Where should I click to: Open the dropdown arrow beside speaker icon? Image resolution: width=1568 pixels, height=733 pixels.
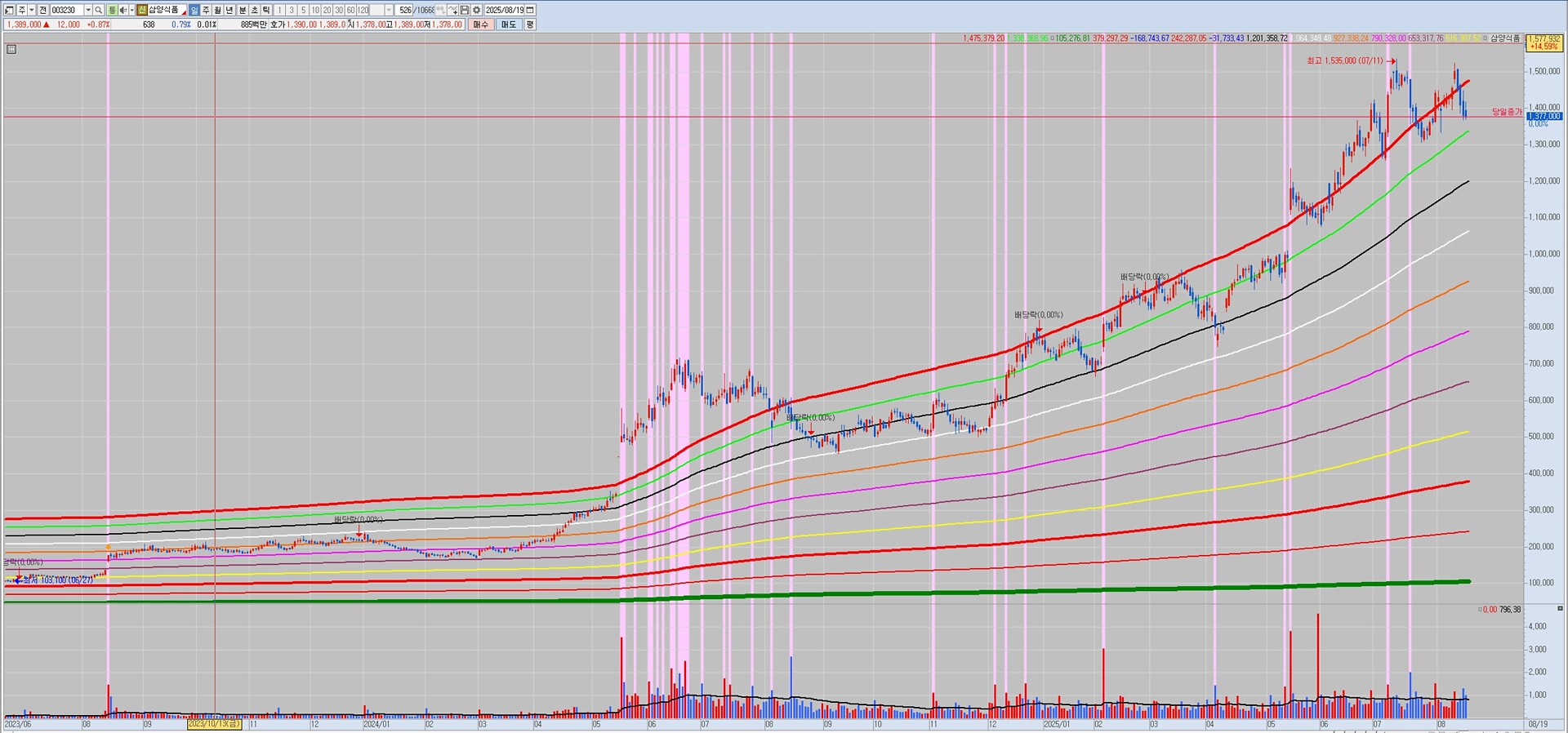(x=131, y=10)
